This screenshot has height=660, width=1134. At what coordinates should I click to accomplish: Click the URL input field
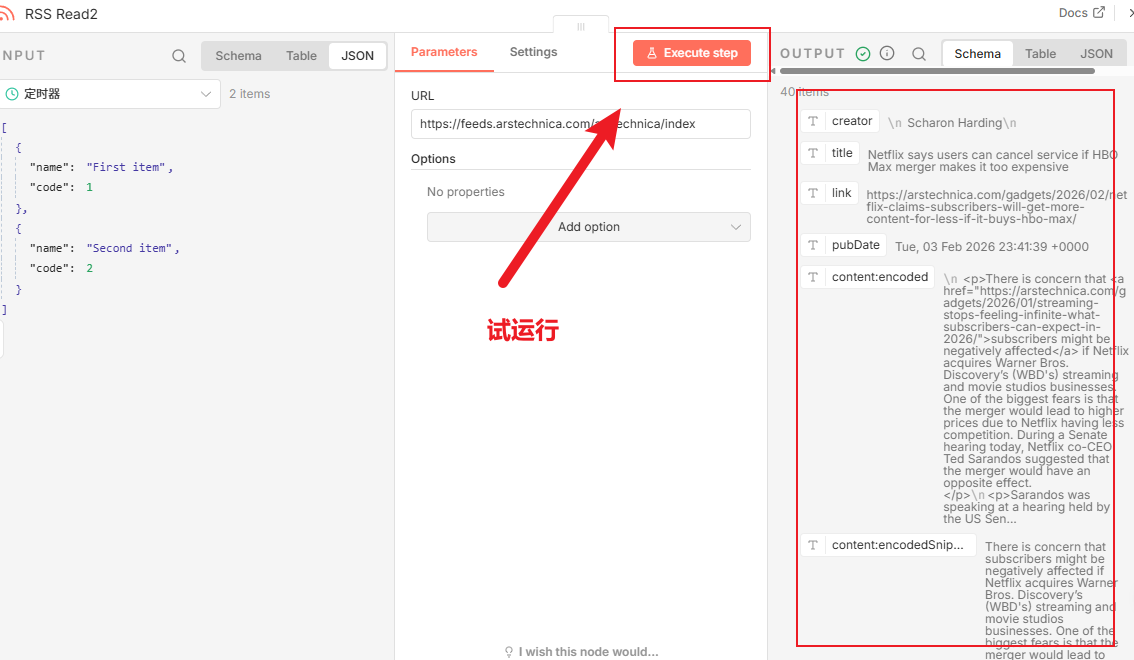[580, 124]
